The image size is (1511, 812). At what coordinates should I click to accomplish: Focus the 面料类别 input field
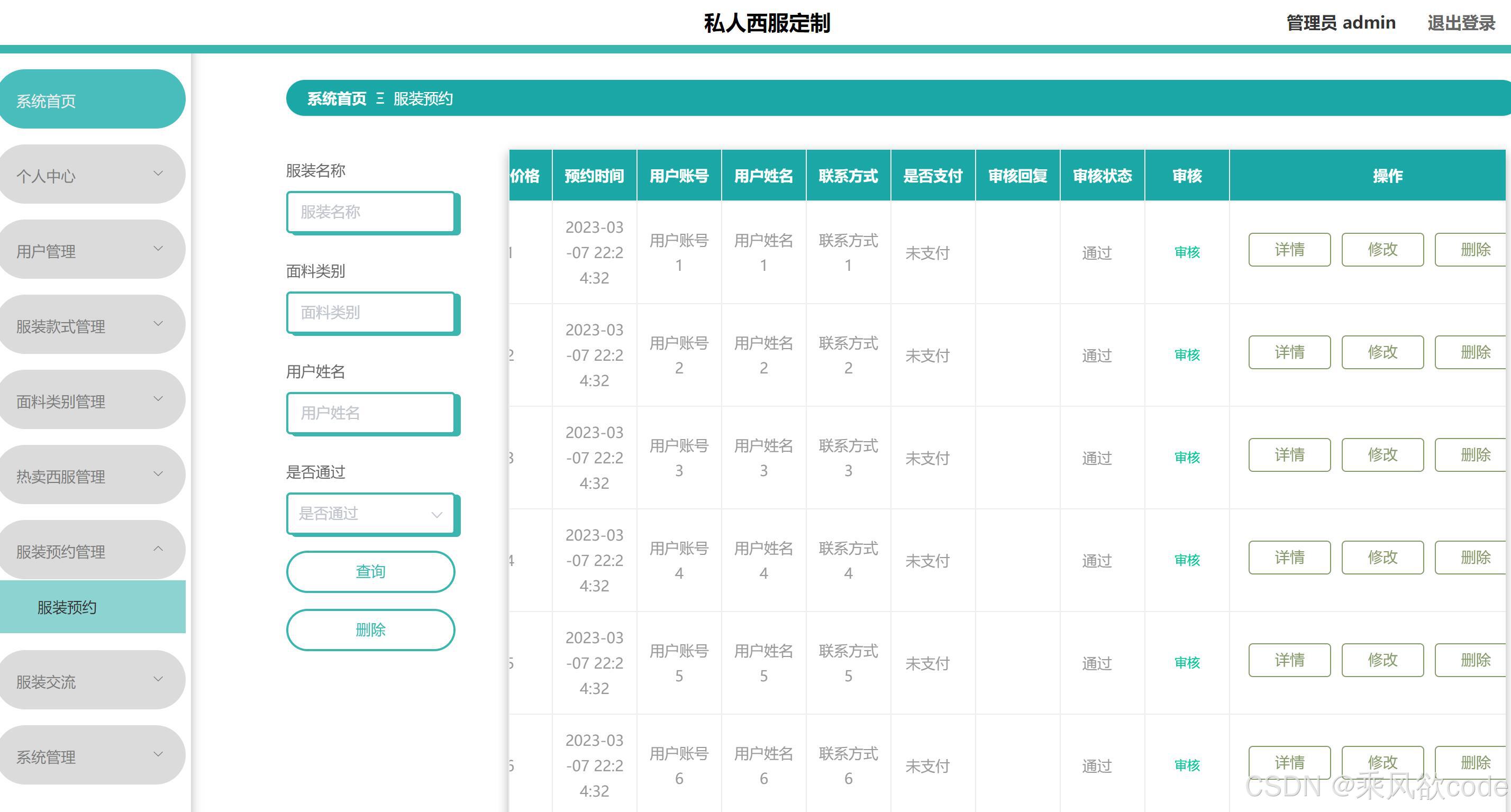click(371, 312)
